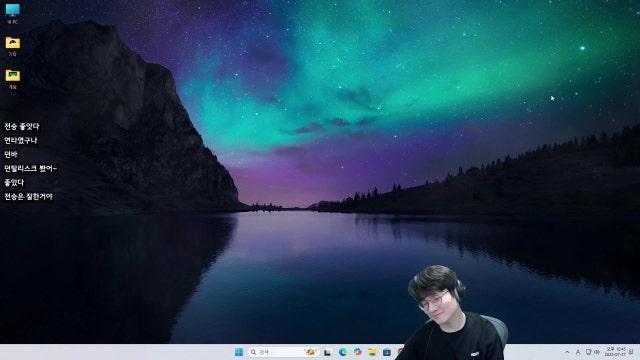Click the input language indicator in tray
The width and height of the screenshot is (640, 360).
point(578,352)
